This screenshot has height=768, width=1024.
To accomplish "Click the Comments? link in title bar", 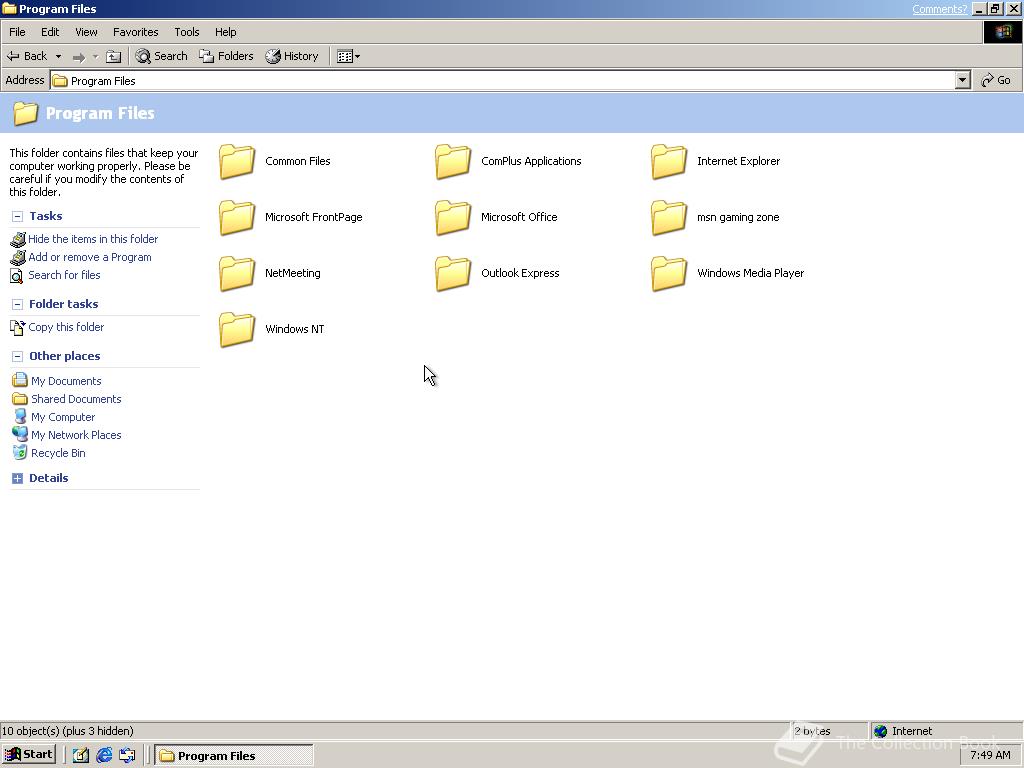I will pyautogui.click(x=939, y=9).
